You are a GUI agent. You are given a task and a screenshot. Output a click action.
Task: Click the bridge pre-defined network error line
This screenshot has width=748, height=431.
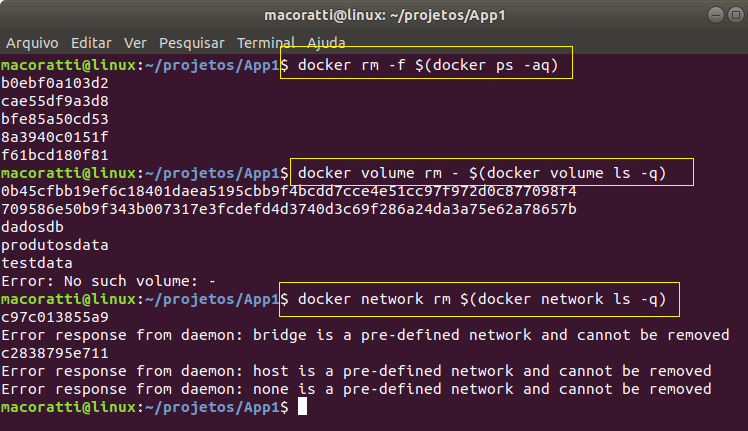365,335
